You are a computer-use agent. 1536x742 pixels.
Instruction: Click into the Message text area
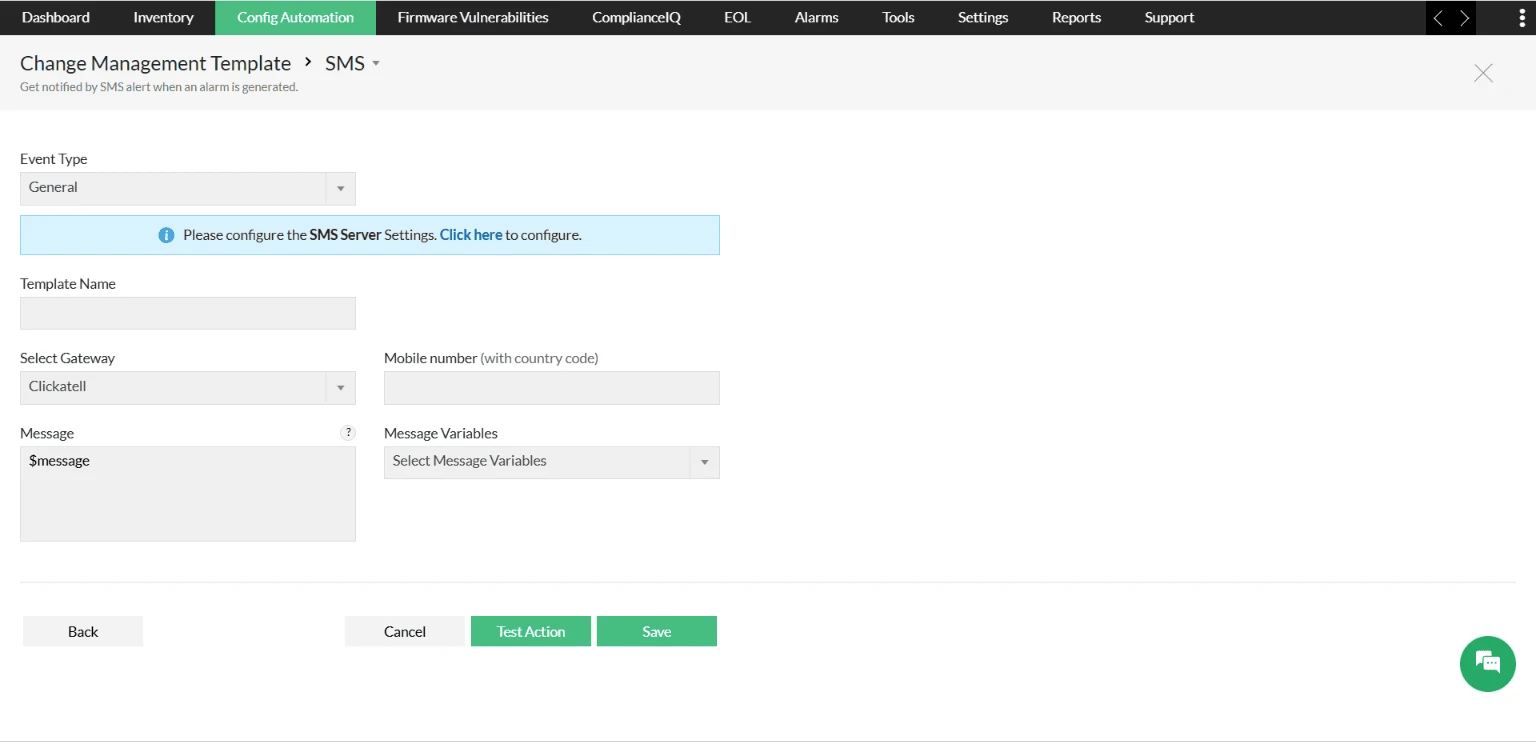click(x=188, y=494)
